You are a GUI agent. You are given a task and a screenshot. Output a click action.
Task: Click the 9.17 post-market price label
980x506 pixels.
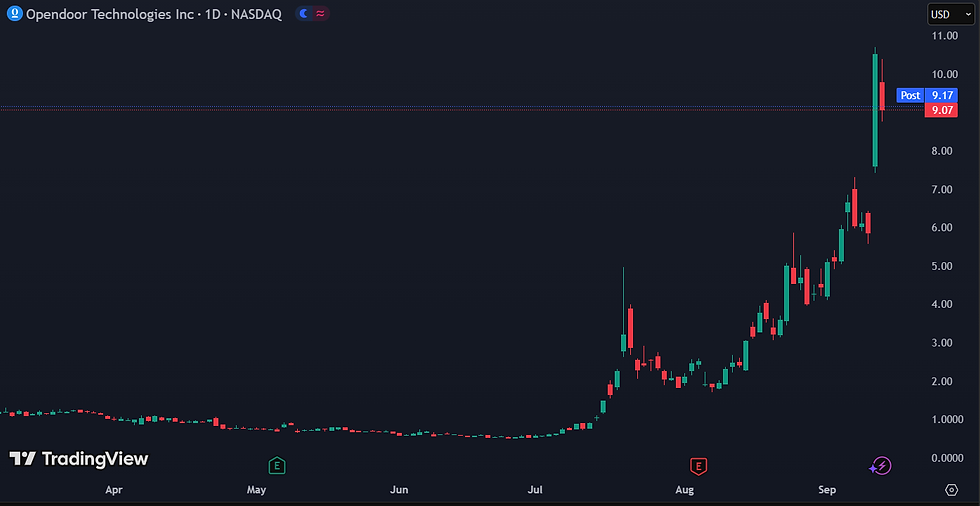[x=941, y=95]
